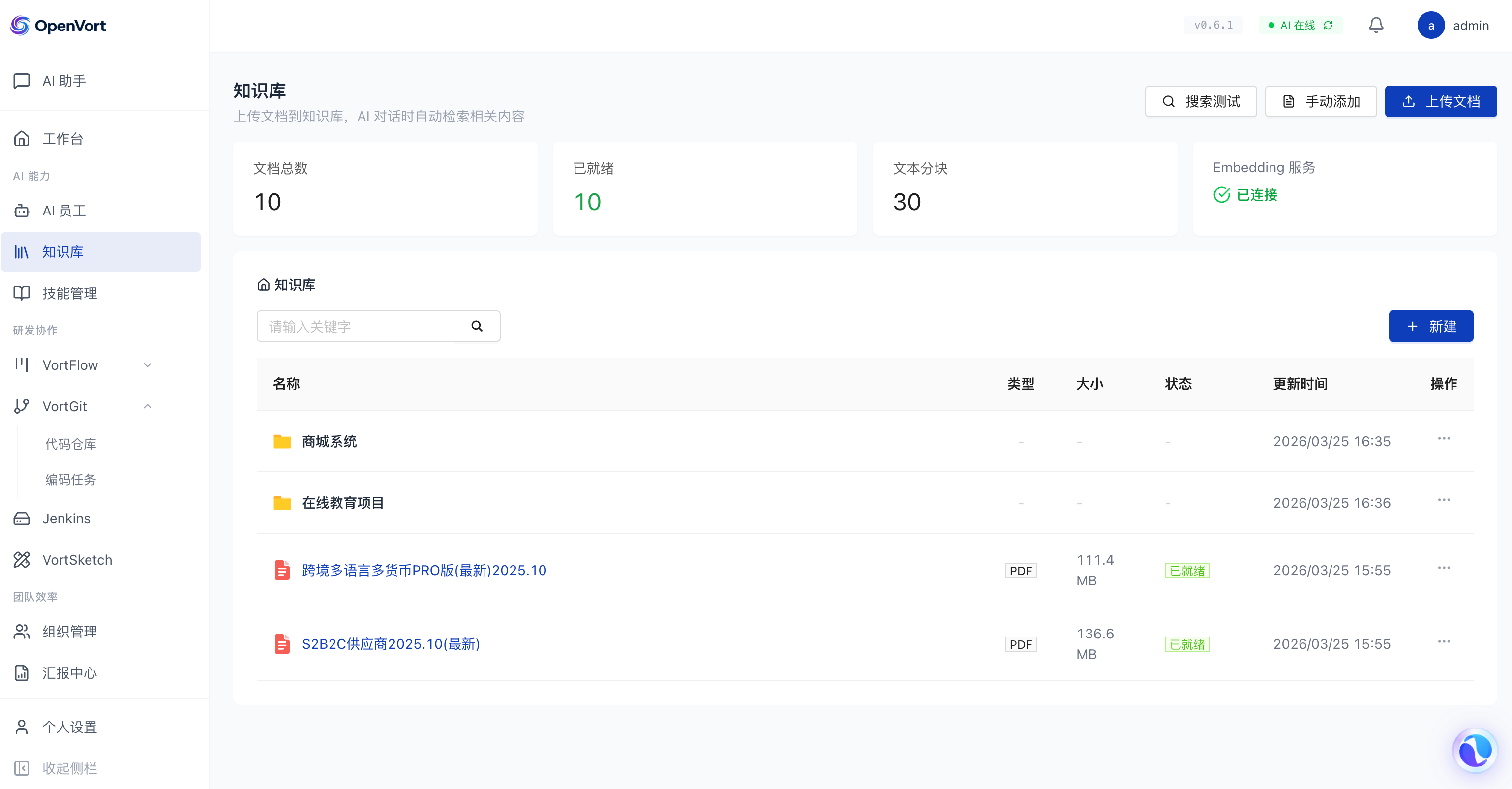The width and height of the screenshot is (1512, 789).
Task: Click the 上传文档 button
Action: tap(1440, 101)
